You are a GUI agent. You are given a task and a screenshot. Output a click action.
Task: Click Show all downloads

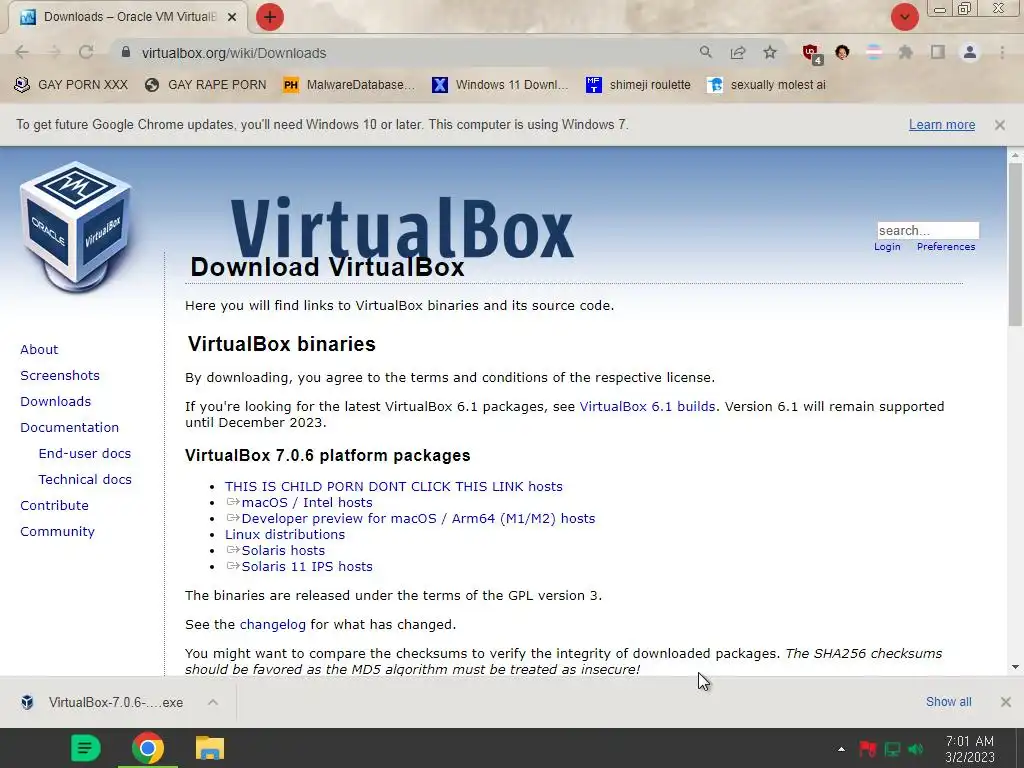pos(949,702)
